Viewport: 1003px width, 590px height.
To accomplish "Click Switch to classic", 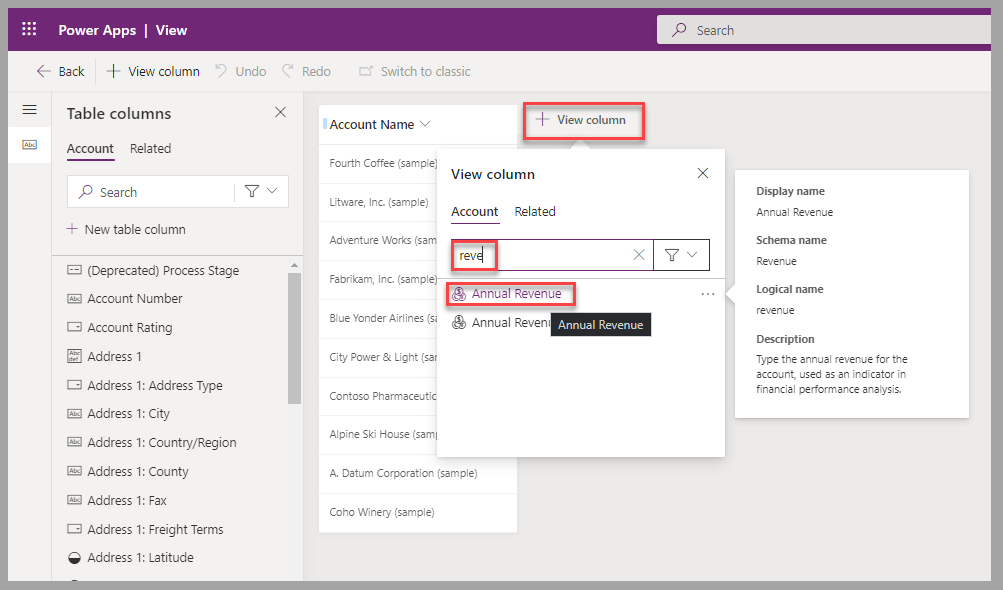I will pyautogui.click(x=415, y=71).
